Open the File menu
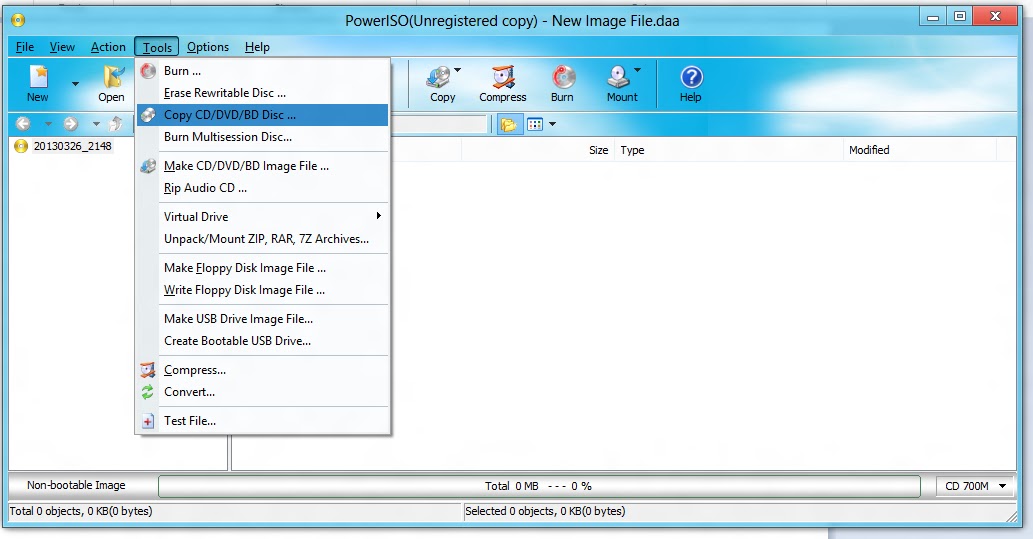 point(25,47)
